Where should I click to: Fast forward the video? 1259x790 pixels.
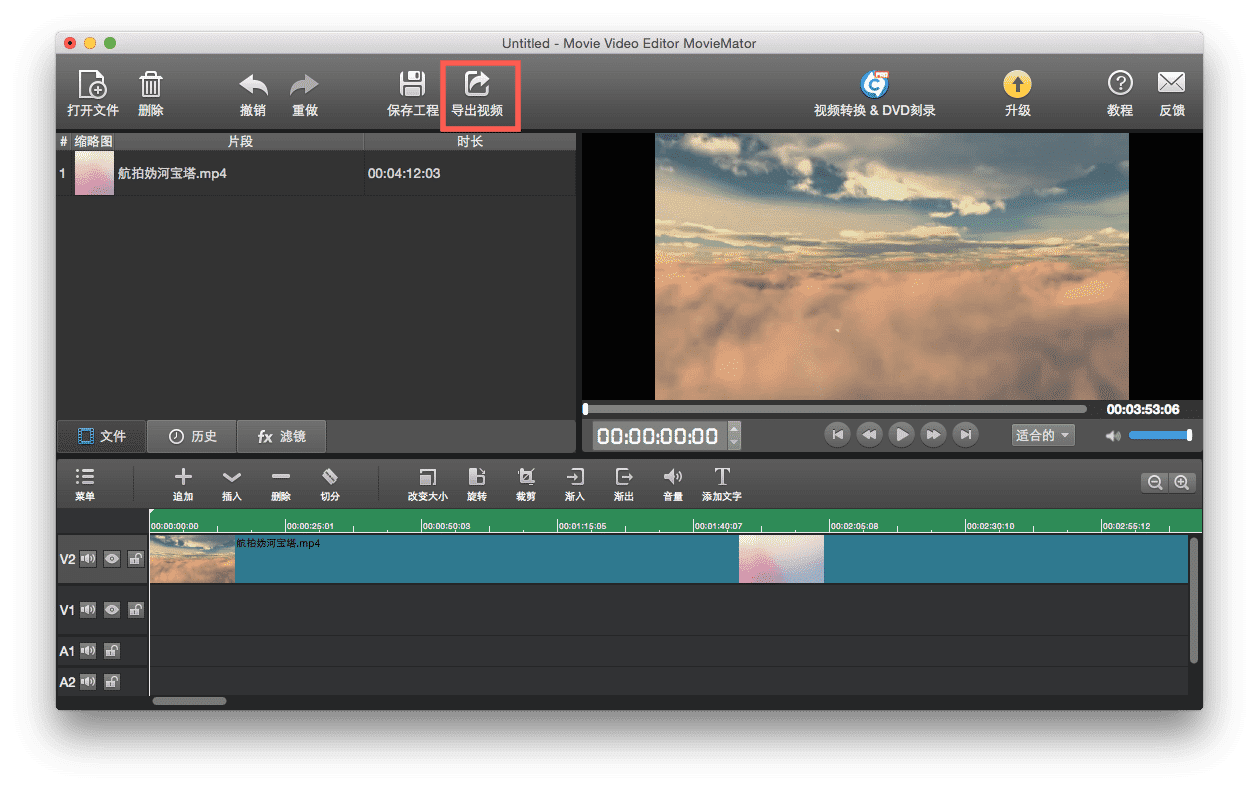(x=934, y=435)
